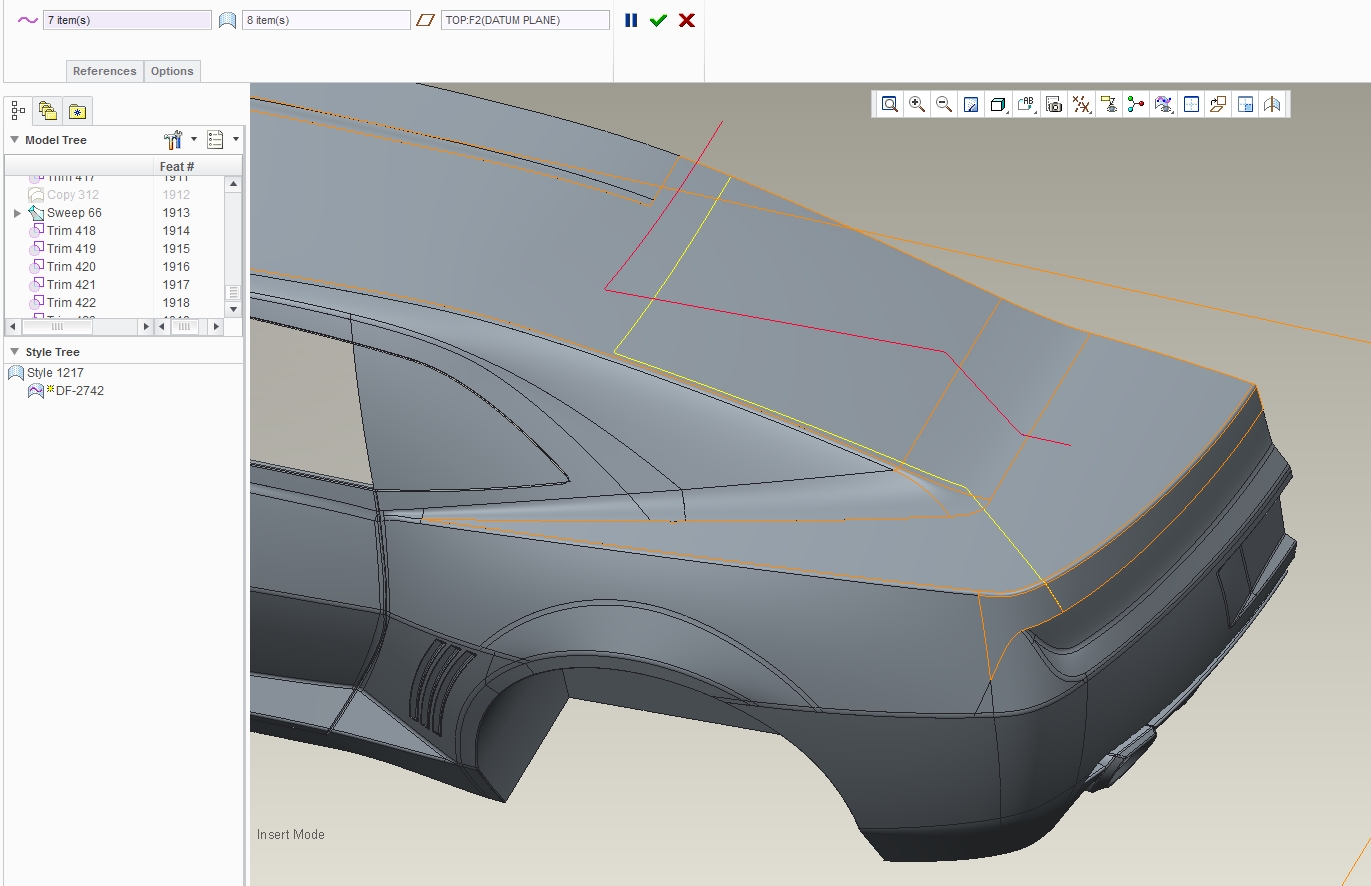Open dropdown arrow next to settings hammer
The image size is (1371, 886).
[193, 139]
